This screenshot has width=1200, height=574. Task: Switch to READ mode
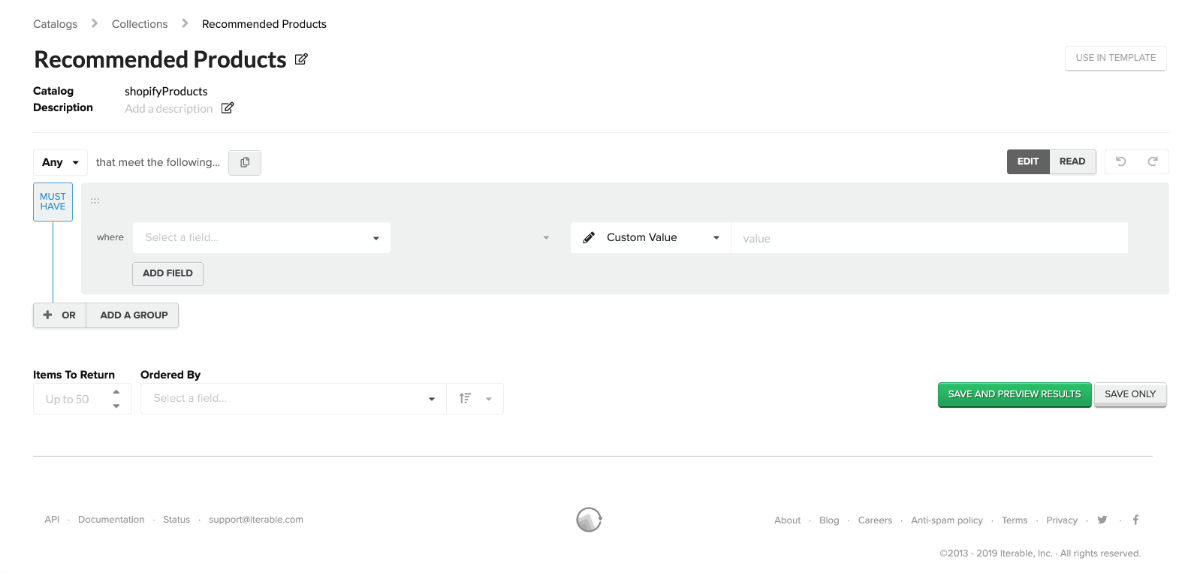point(1072,162)
